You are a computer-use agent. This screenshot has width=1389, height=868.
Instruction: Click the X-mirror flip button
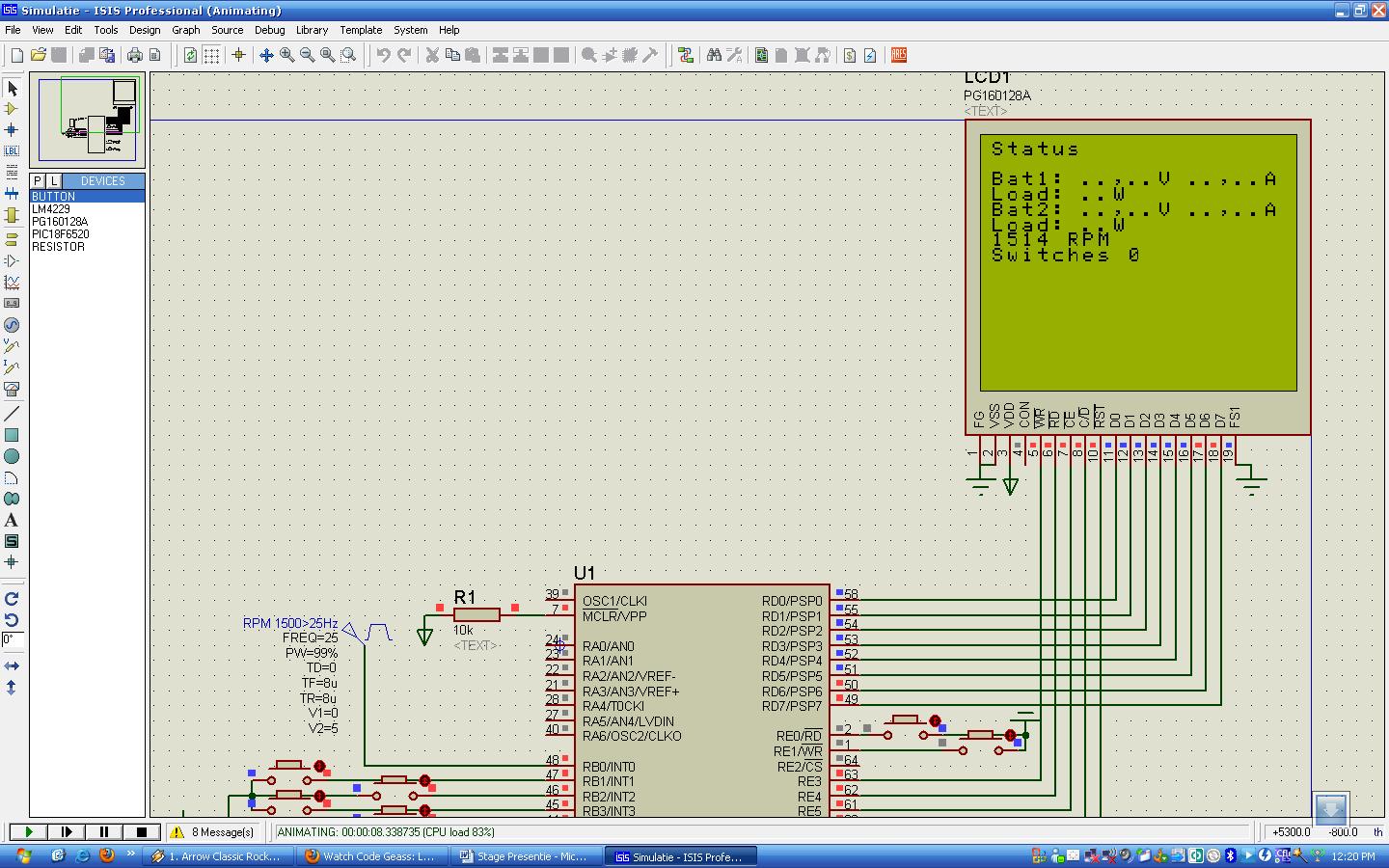point(12,666)
